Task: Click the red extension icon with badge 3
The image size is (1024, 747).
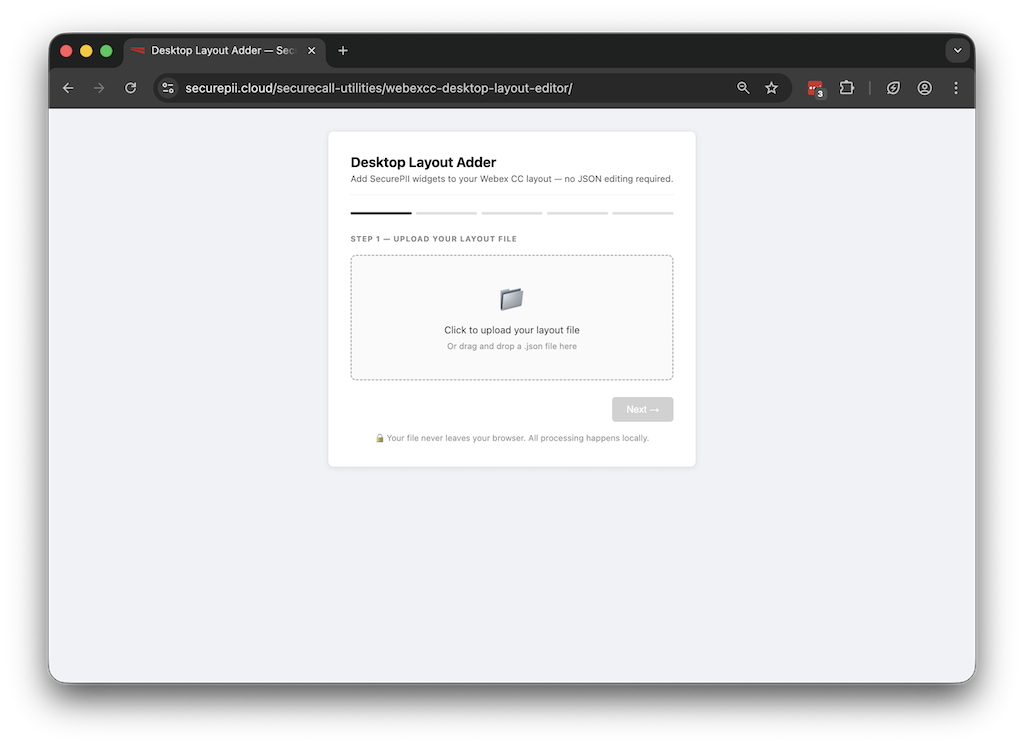Action: click(x=815, y=88)
